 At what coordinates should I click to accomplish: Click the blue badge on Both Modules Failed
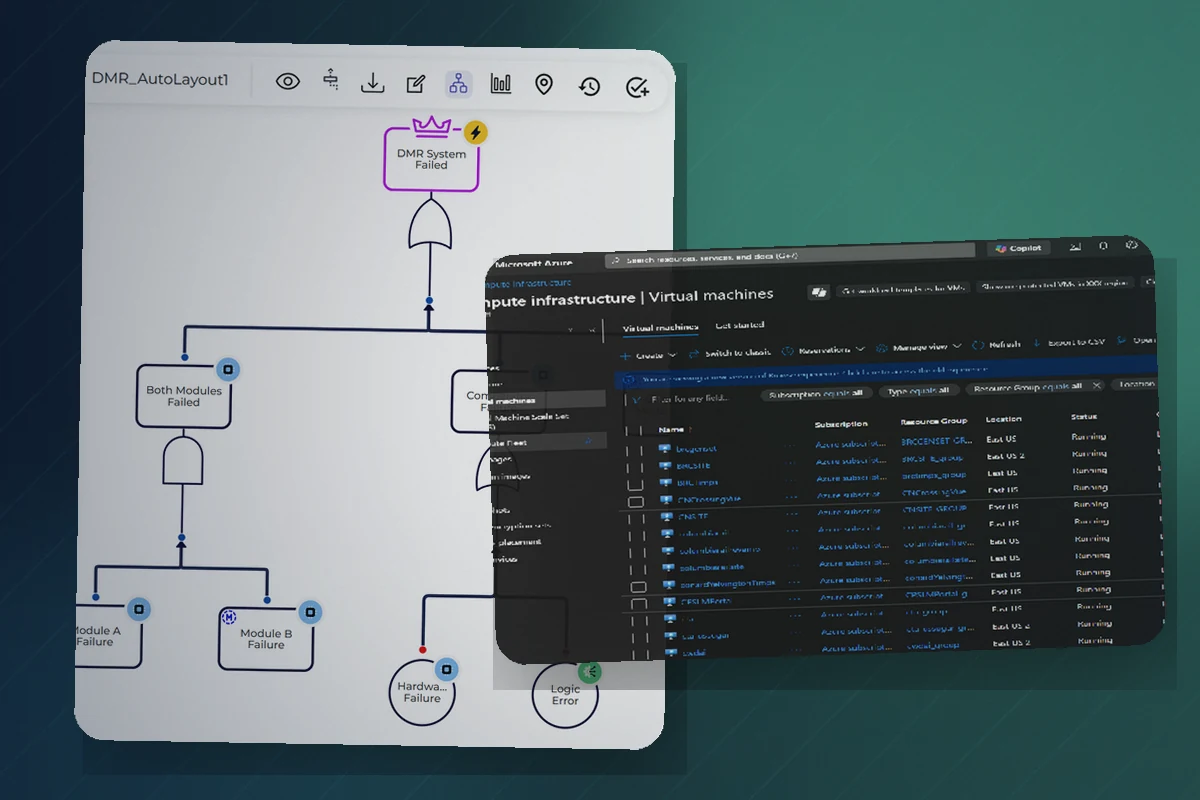click(x=228, y=369)
